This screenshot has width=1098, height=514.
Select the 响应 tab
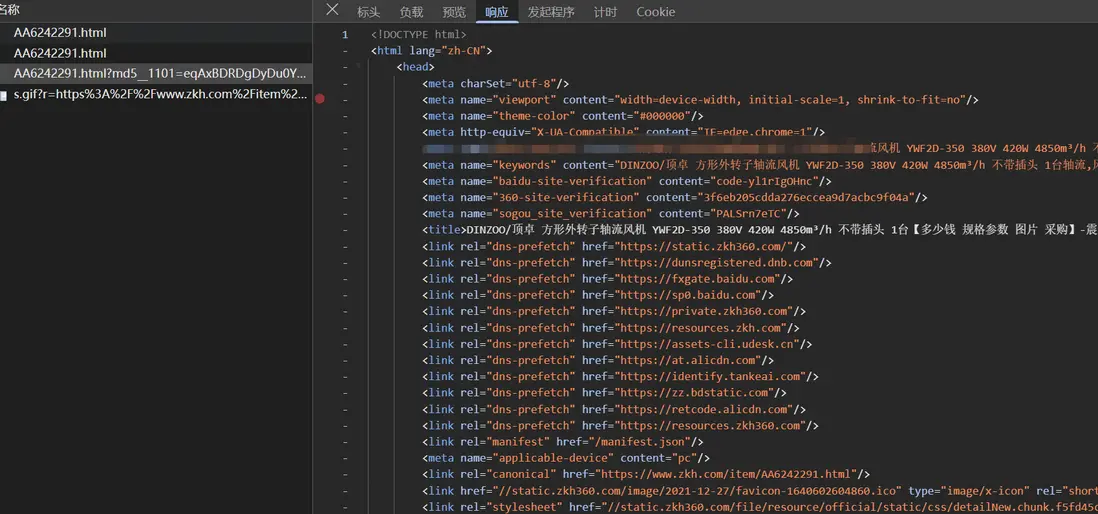496,12
